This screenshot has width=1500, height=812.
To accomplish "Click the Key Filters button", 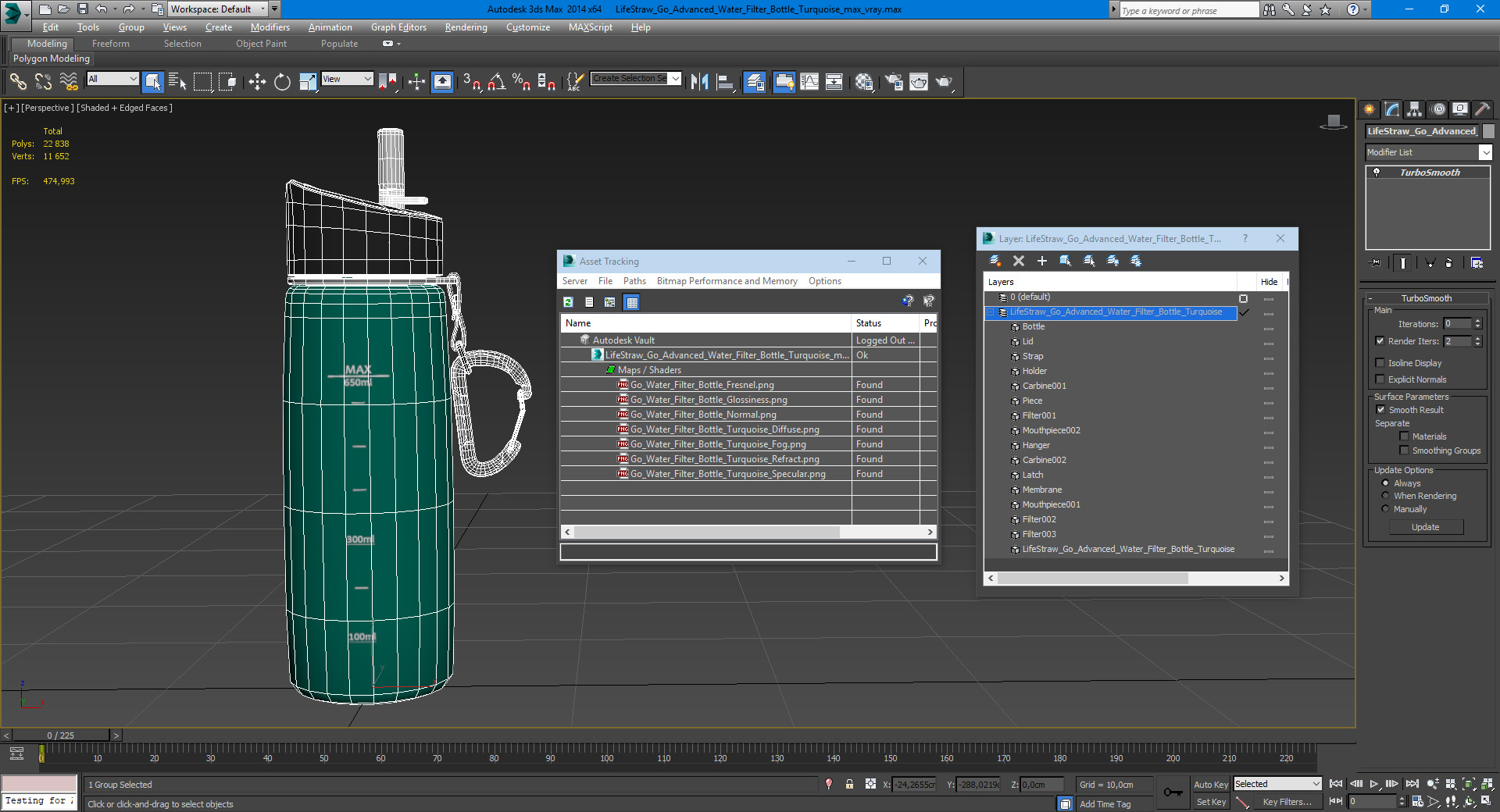I will pos(1287,802).
